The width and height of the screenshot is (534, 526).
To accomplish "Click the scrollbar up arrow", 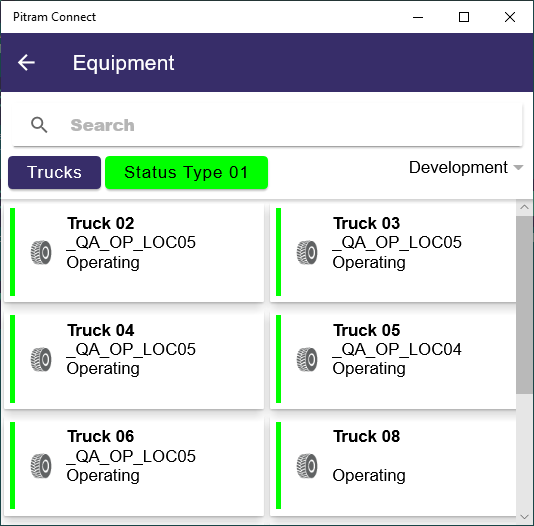I will [x=524, y=207].
